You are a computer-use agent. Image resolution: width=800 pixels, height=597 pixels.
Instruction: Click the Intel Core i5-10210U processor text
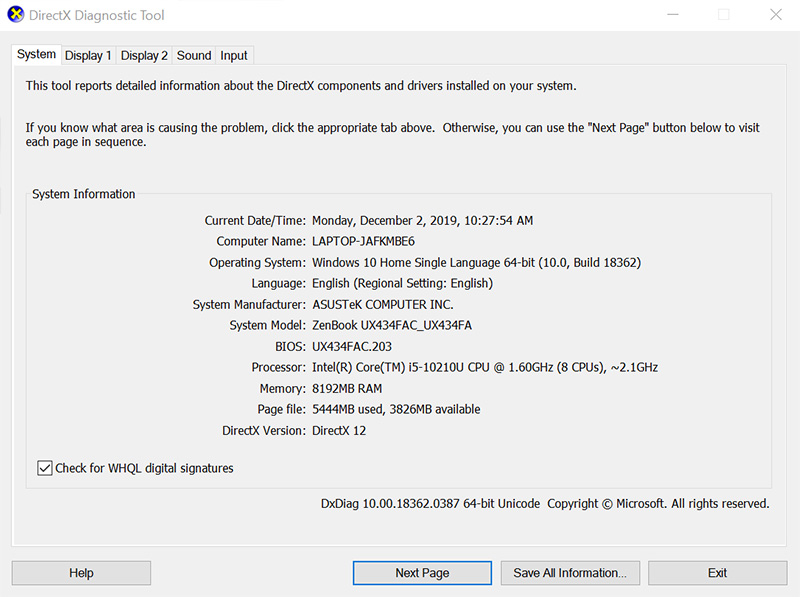(x=484, y=368)
